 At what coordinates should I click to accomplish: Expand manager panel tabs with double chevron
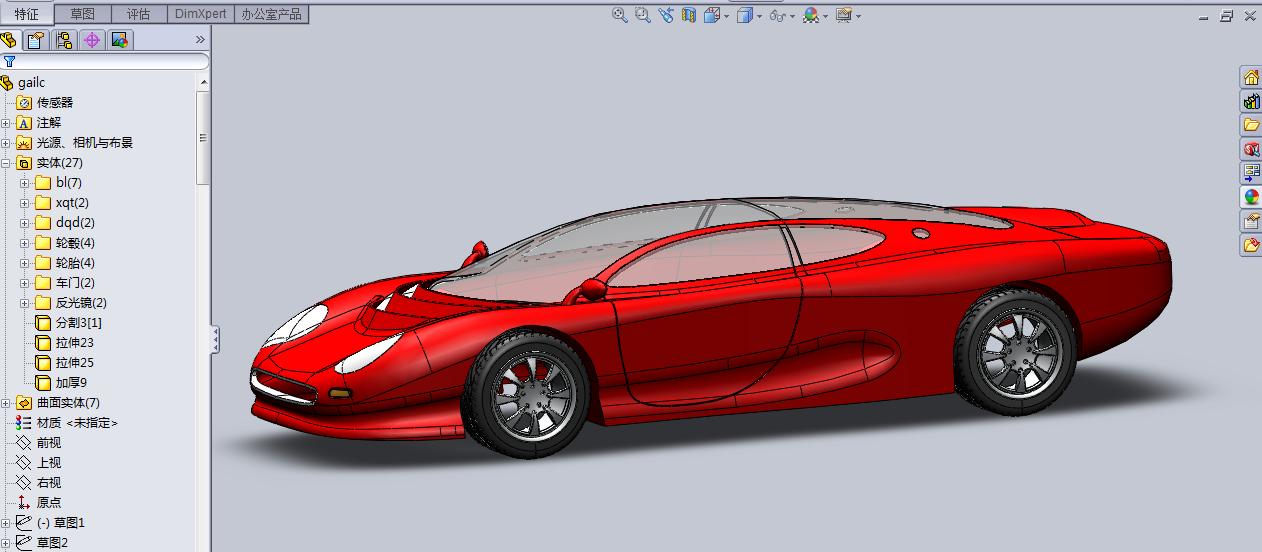pyautogui.click(x=200, y=39)
